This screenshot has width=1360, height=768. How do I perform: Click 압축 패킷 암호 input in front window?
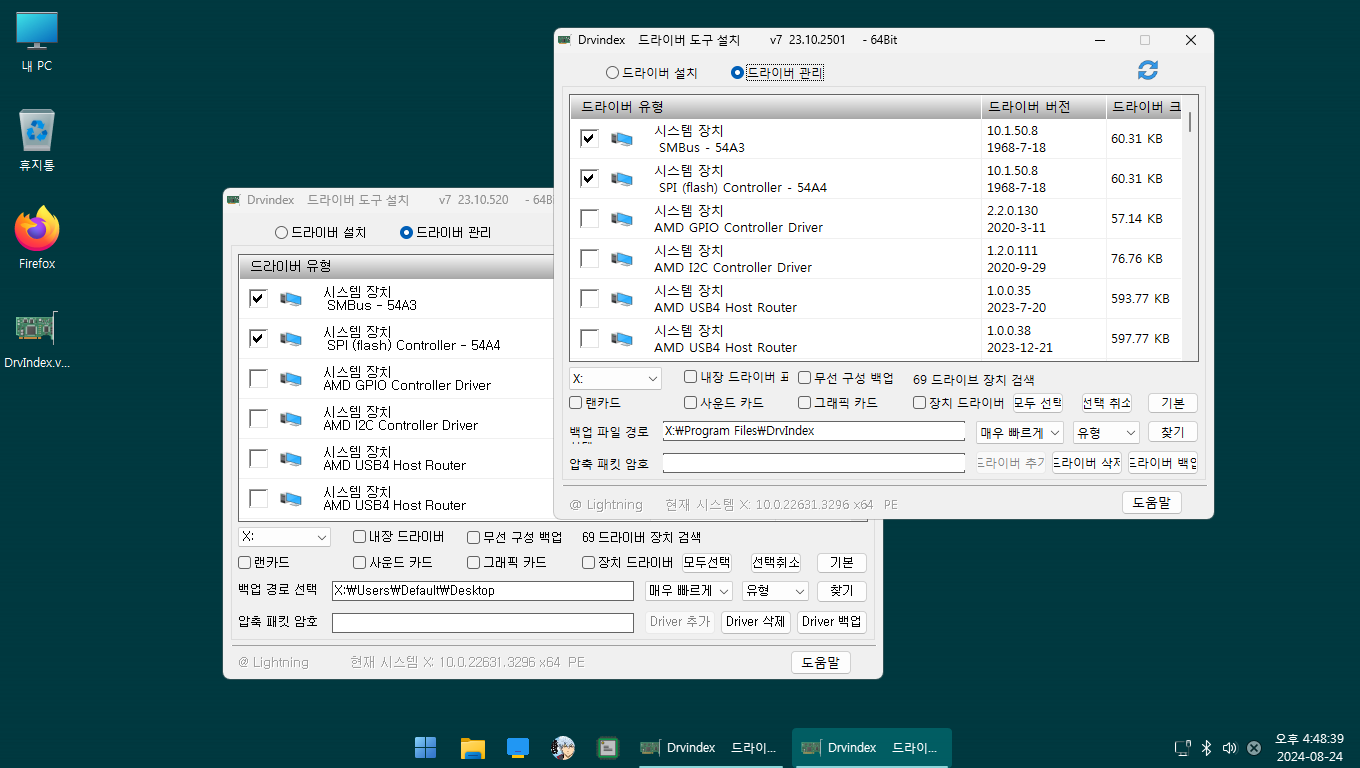(814, 464)
